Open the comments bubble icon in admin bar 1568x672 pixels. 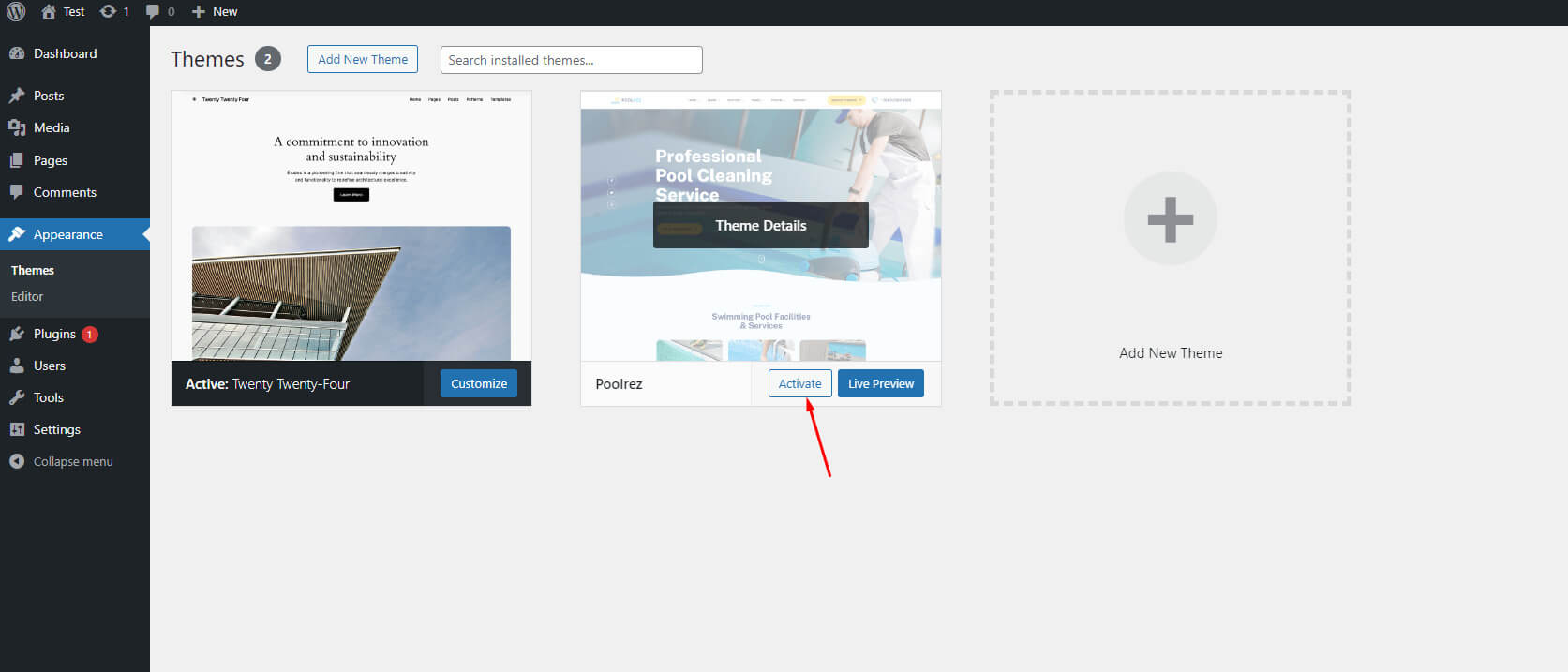pyautogui.click(x=154, y=11)
